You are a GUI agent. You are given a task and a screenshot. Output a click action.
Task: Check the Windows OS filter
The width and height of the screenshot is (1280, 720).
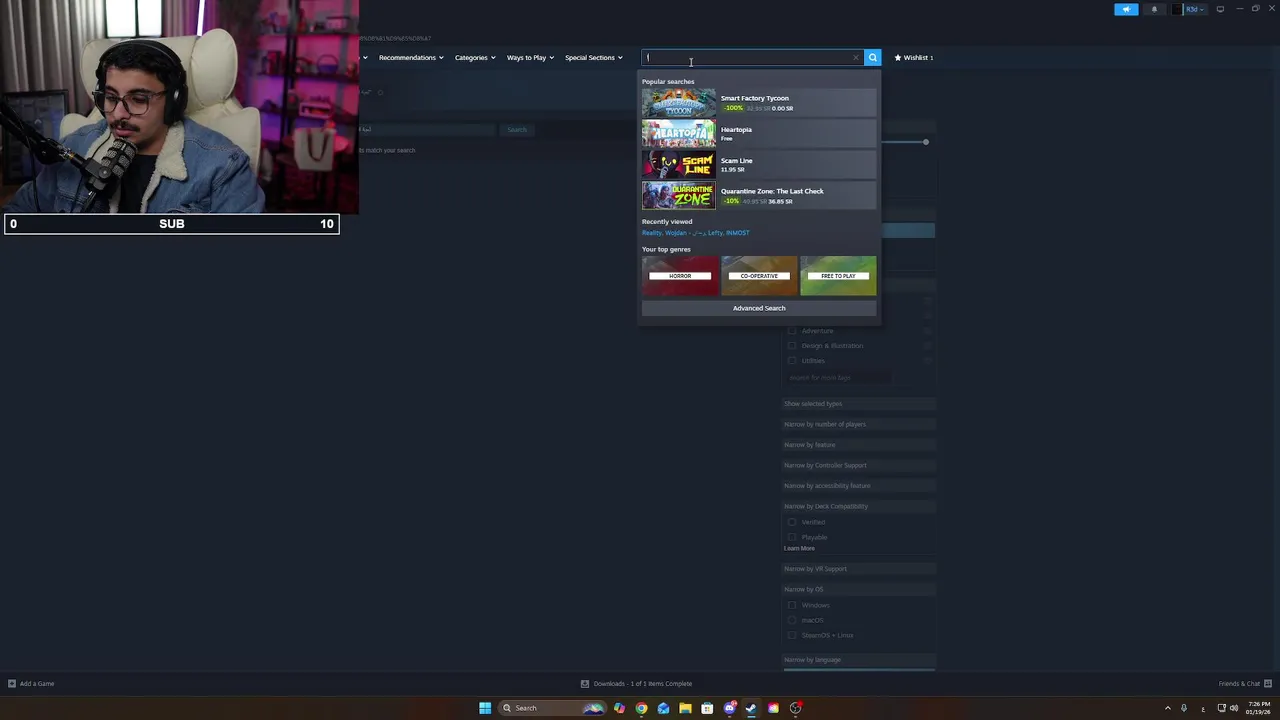[792, 605]
